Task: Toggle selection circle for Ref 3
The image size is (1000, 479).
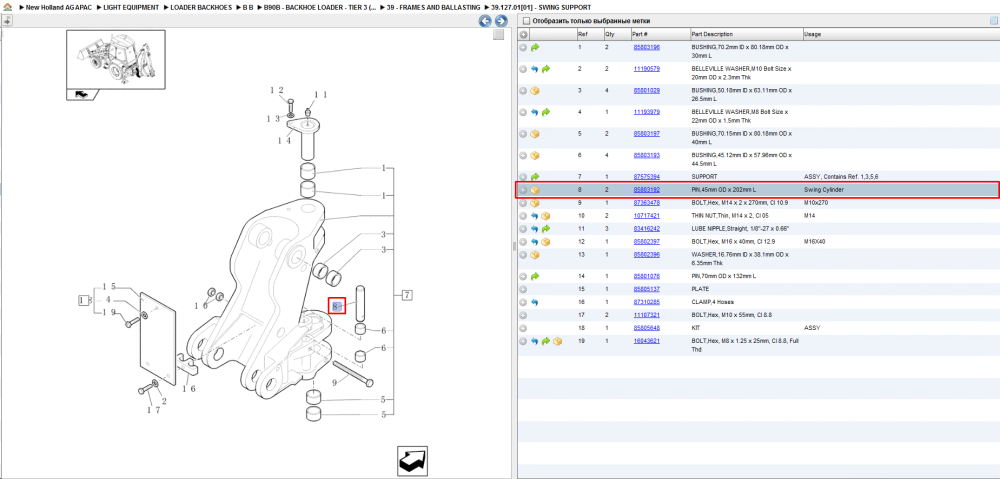Action: (x=524, y=91)
